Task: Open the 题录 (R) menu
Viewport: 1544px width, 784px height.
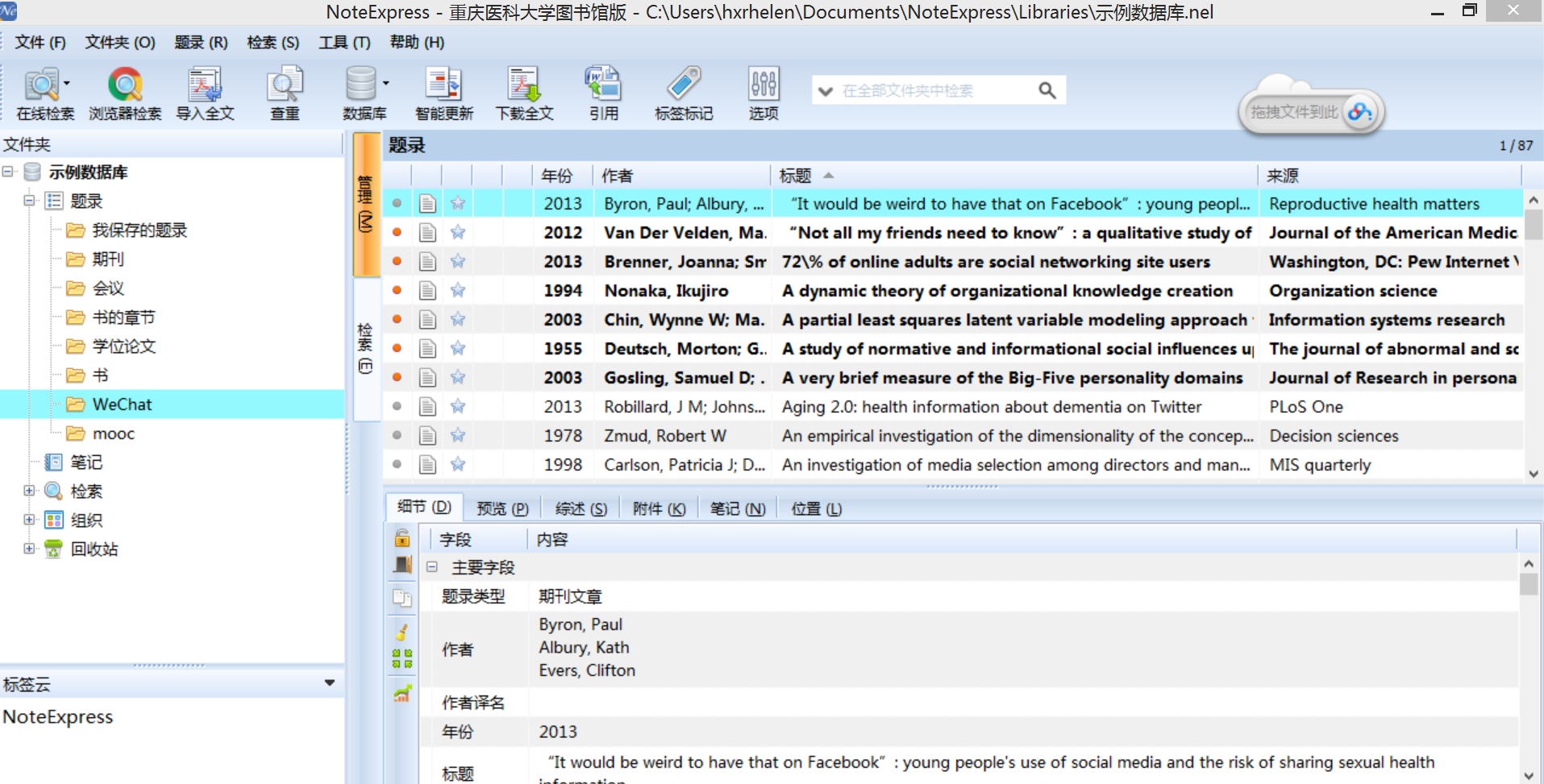Action: pos(201,43)
